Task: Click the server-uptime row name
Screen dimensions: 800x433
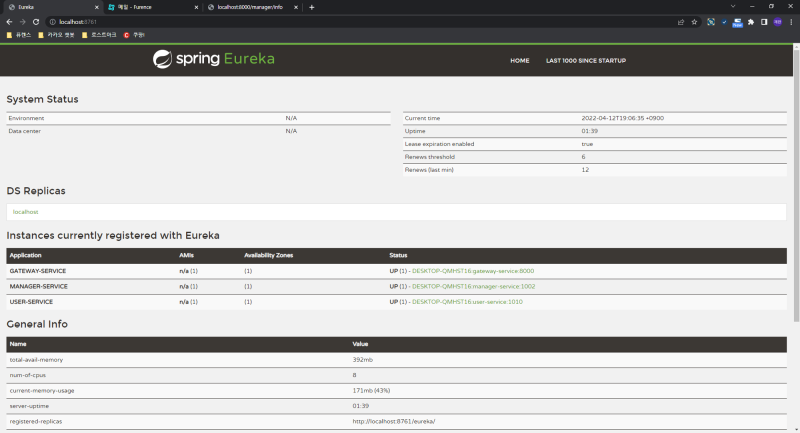Action: click(29, 406)
